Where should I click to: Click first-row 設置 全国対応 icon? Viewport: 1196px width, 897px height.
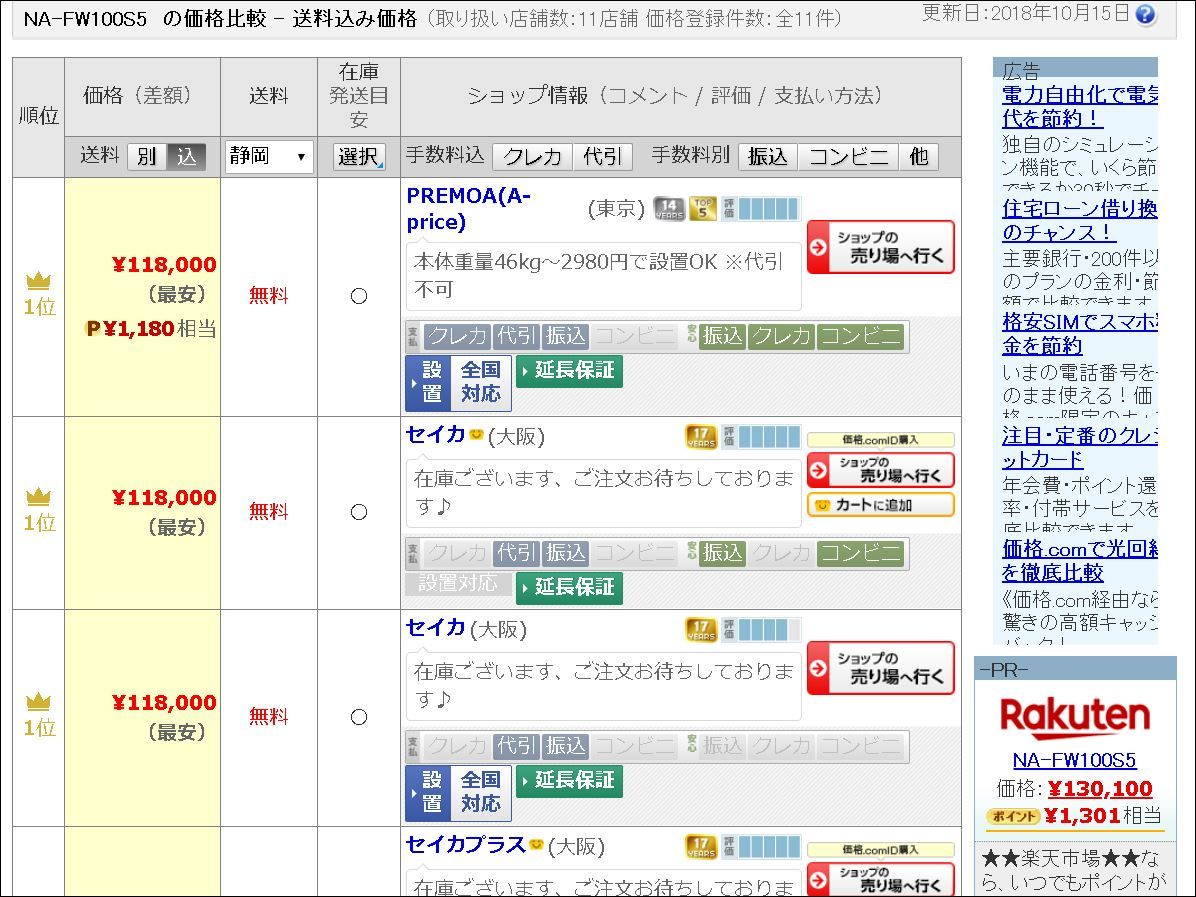click(x=458, y=383)
